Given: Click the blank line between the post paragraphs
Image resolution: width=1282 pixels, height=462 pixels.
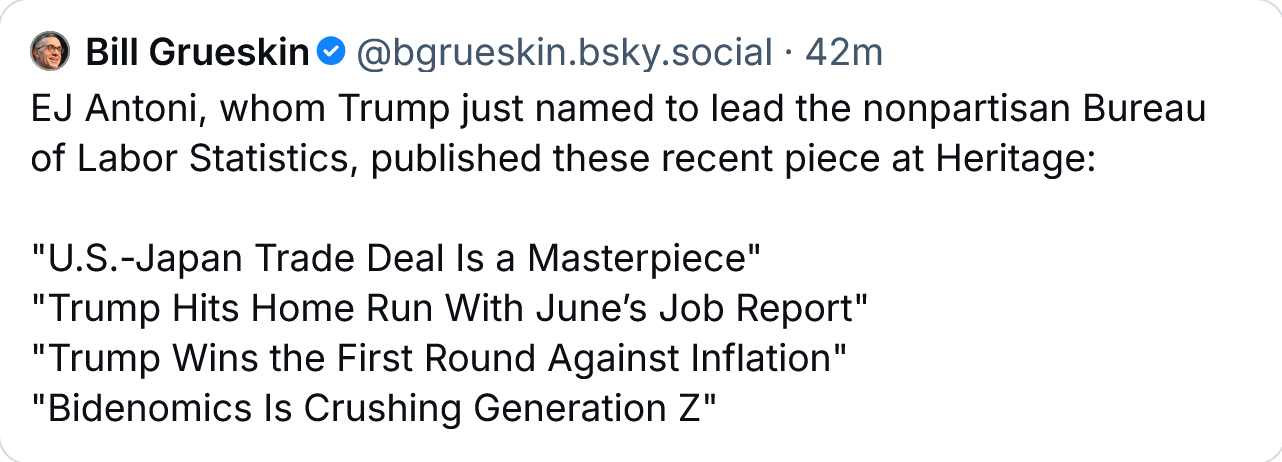Looking at the screenshot, I should pos(640,210).
